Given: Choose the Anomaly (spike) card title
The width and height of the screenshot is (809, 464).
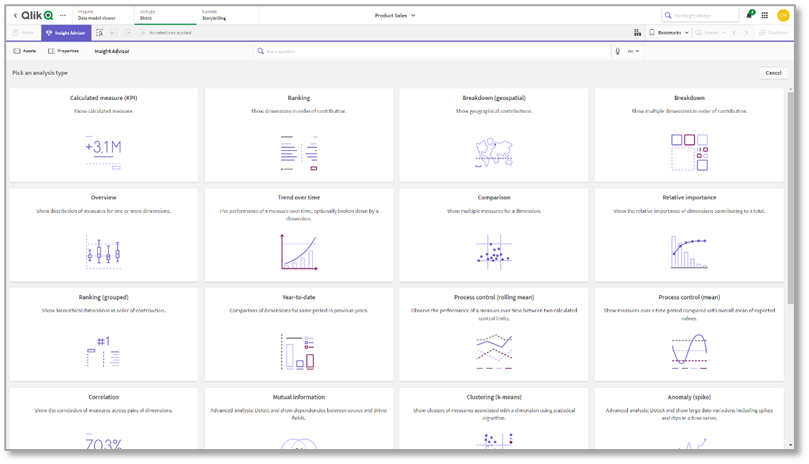Looking at the screenshot, I should click(689, 397).
